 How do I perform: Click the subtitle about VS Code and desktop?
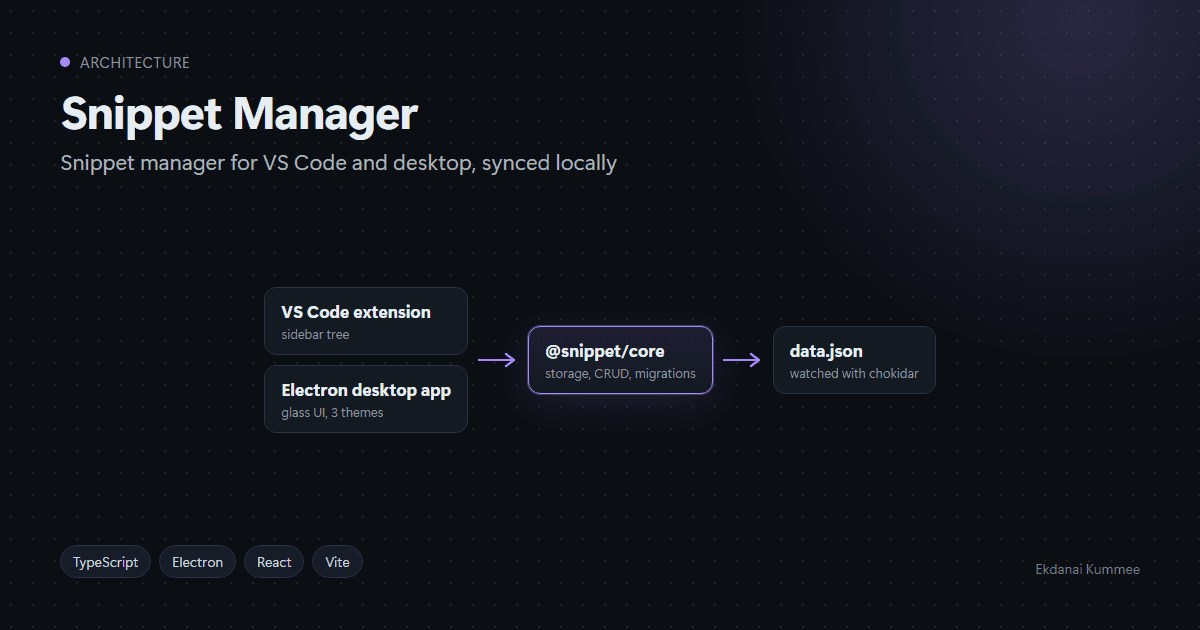tap(339, 163)
